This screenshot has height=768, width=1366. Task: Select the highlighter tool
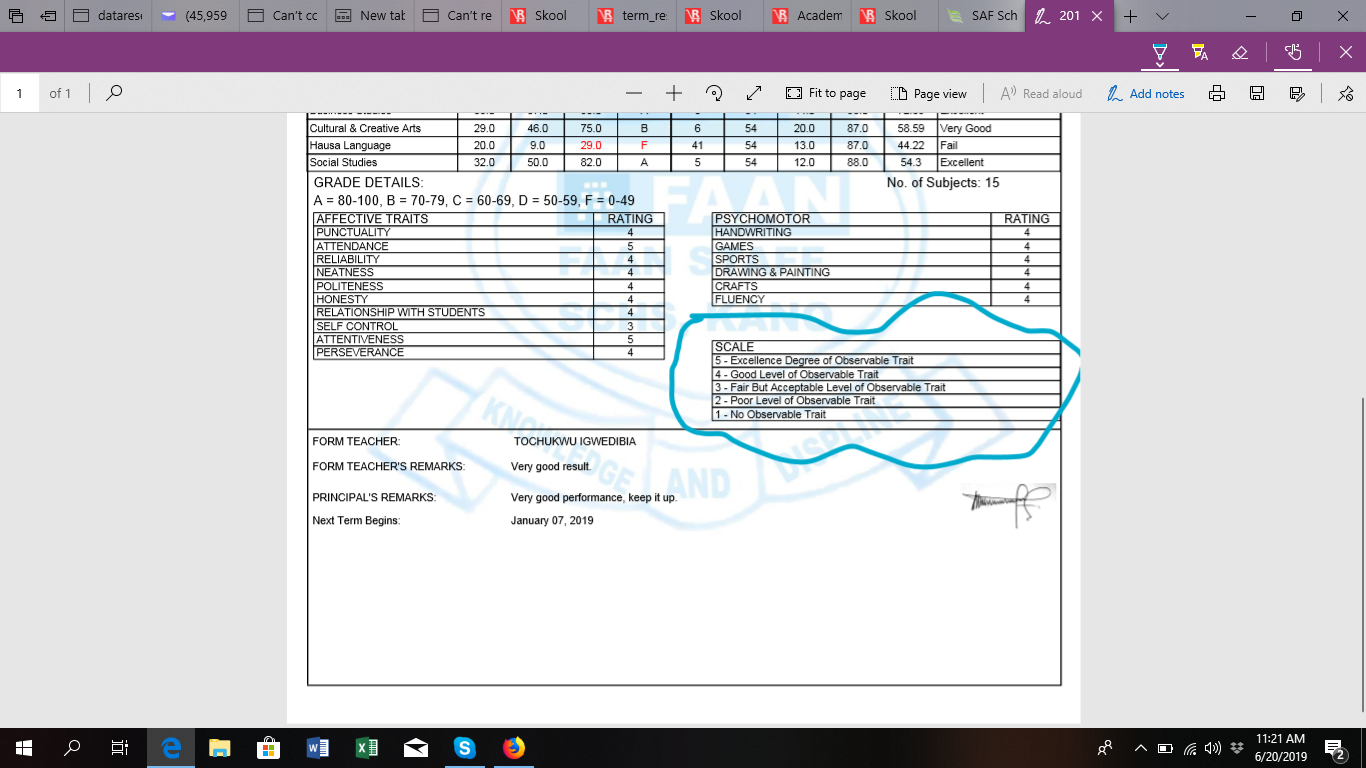[x=1198, y=53]
